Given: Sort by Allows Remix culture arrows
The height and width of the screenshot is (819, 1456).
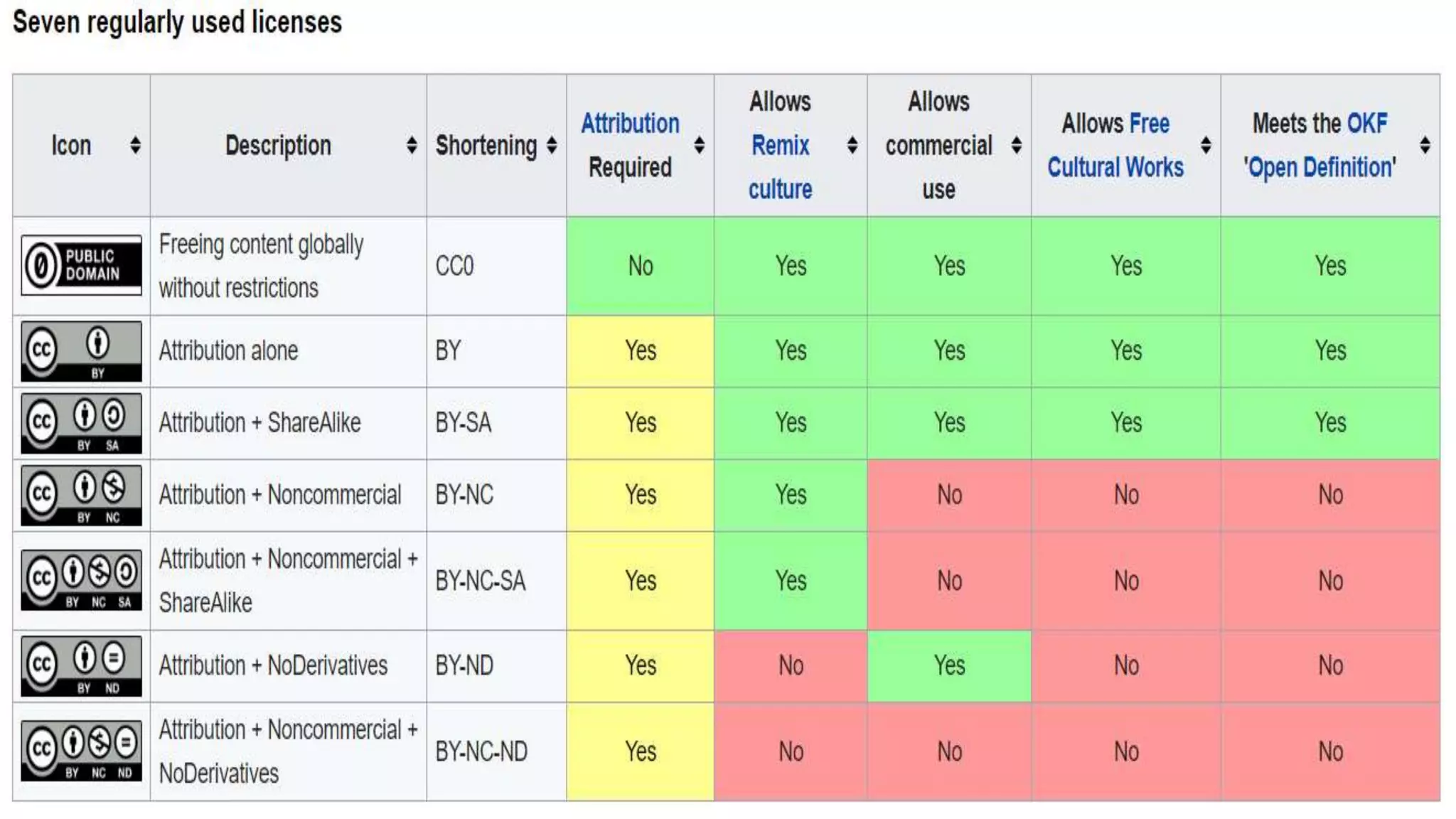Looking at the screenshot, I should tap(852, 146).
